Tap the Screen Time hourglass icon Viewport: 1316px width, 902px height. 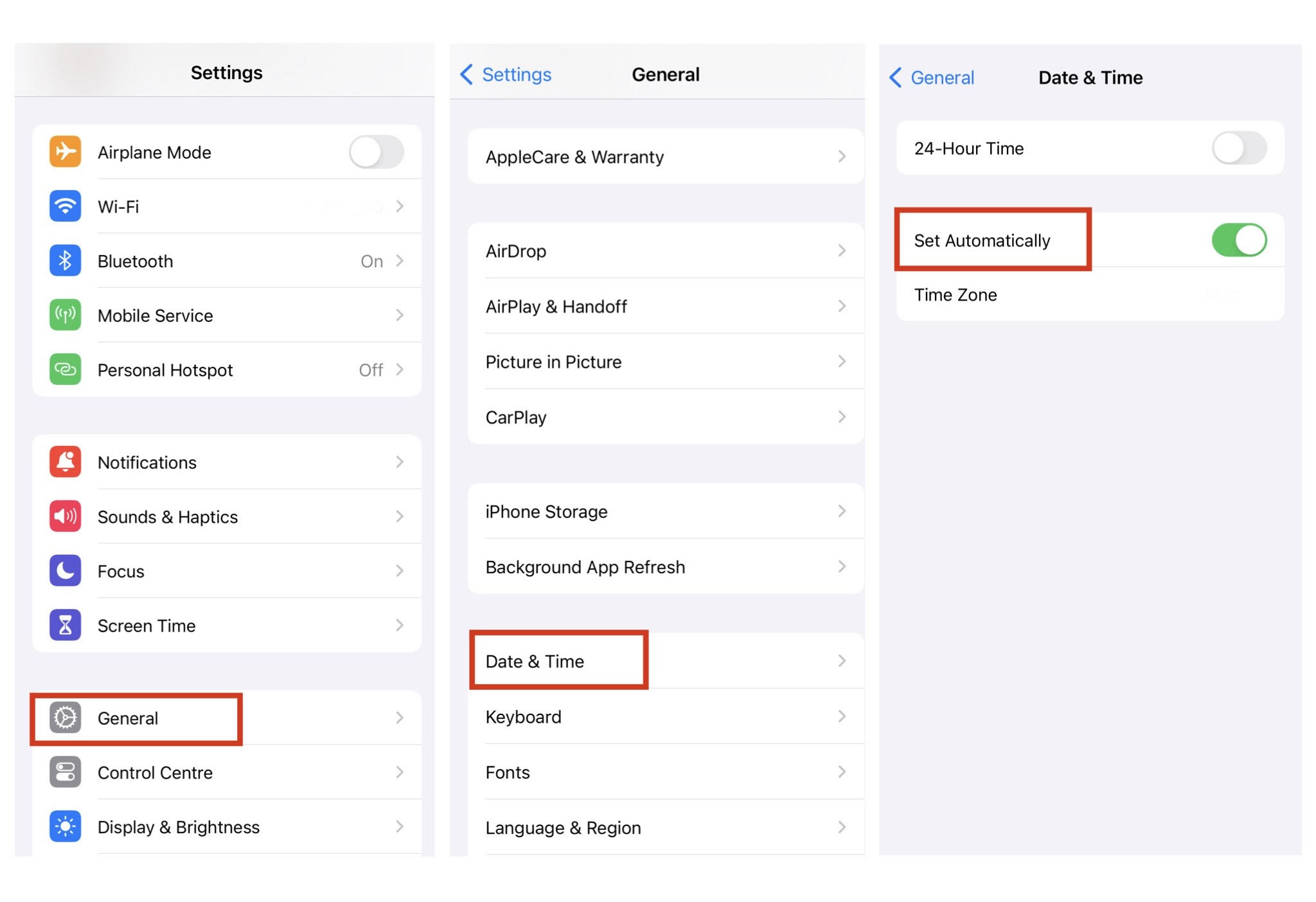coord(65,625)
